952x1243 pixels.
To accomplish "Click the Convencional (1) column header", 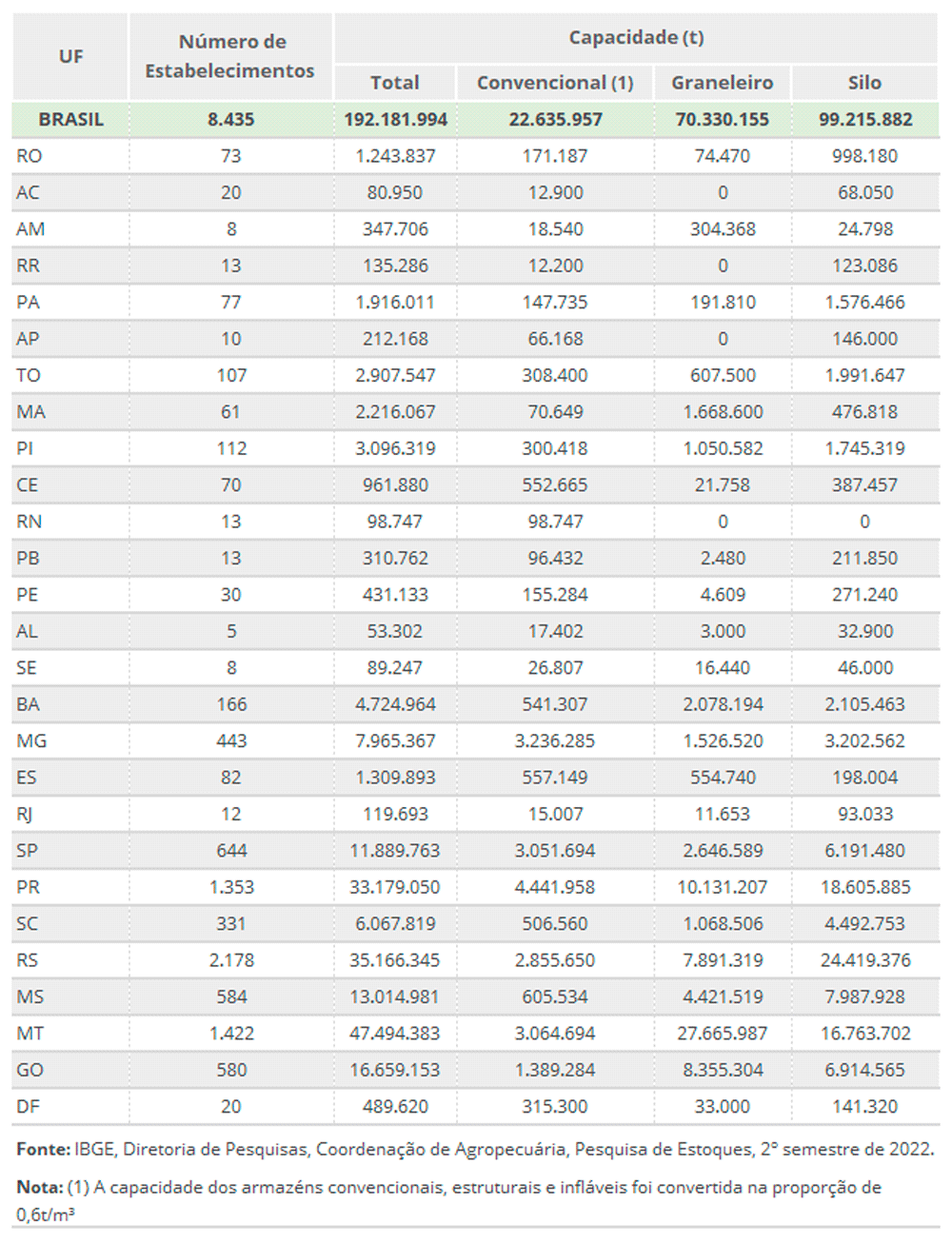I will 555,83.
